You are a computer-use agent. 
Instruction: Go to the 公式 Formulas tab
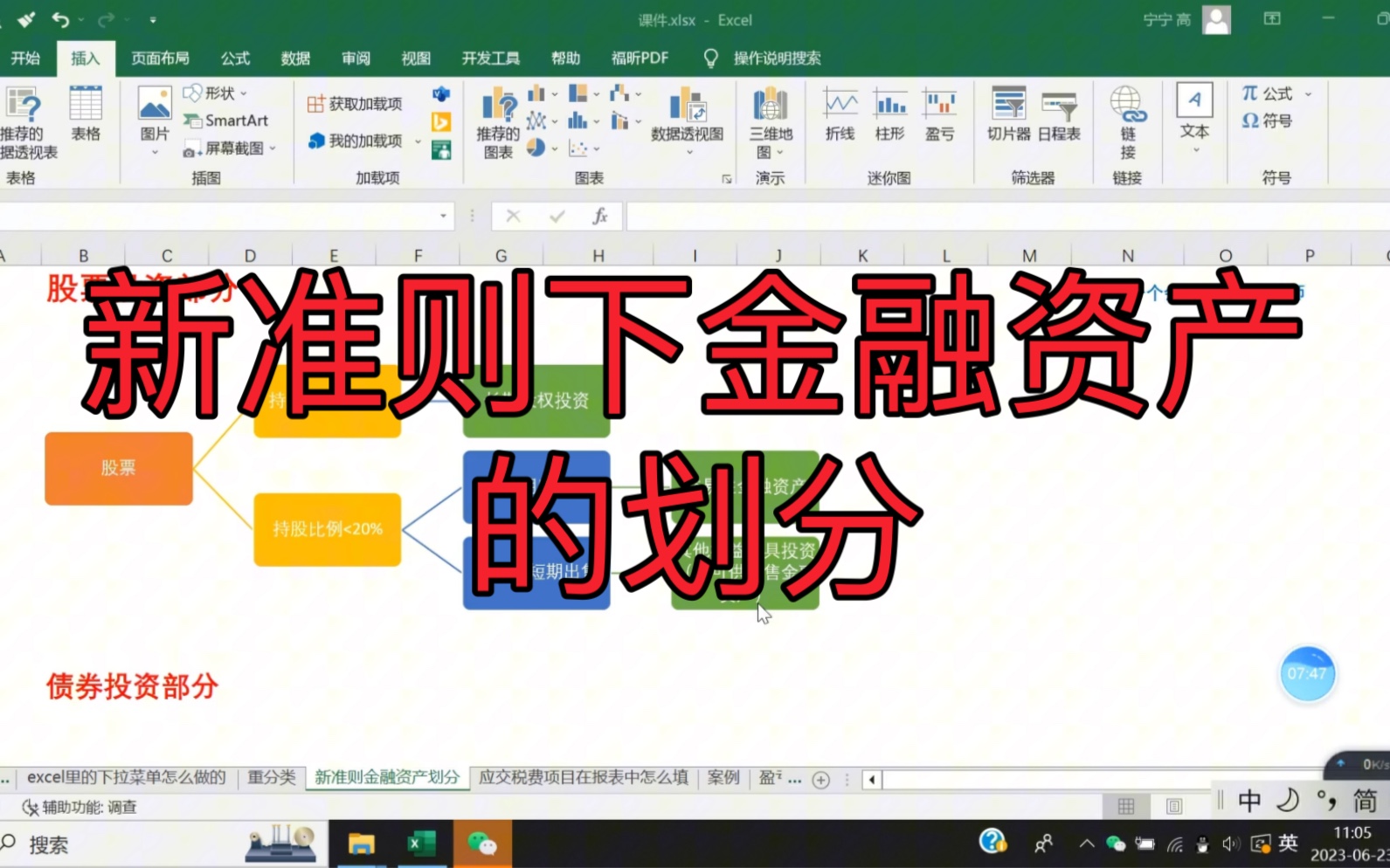pyautogui.click(x=235, y=58)
